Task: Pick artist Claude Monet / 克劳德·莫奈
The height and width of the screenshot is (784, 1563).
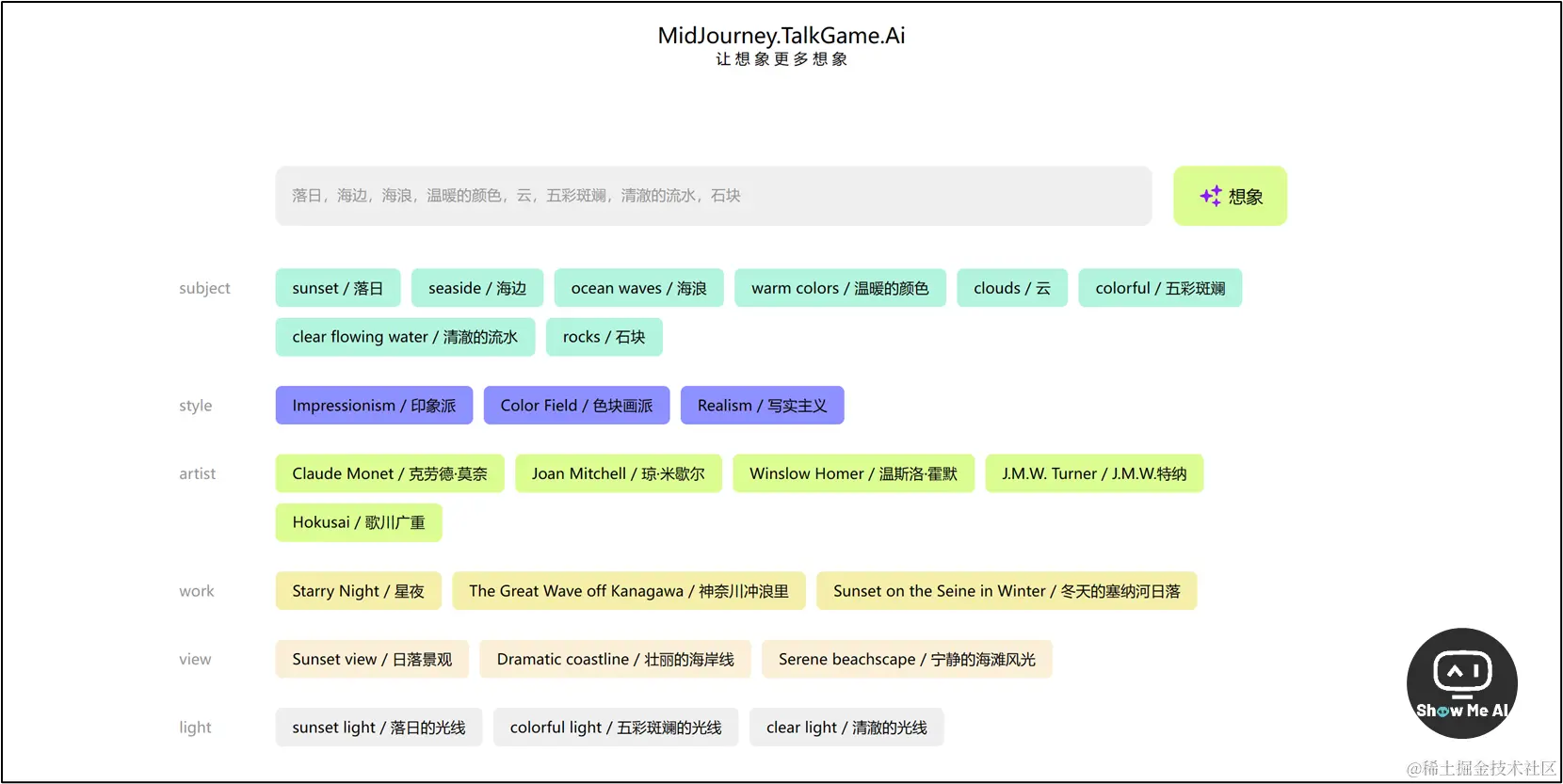Action: (390, 473)
